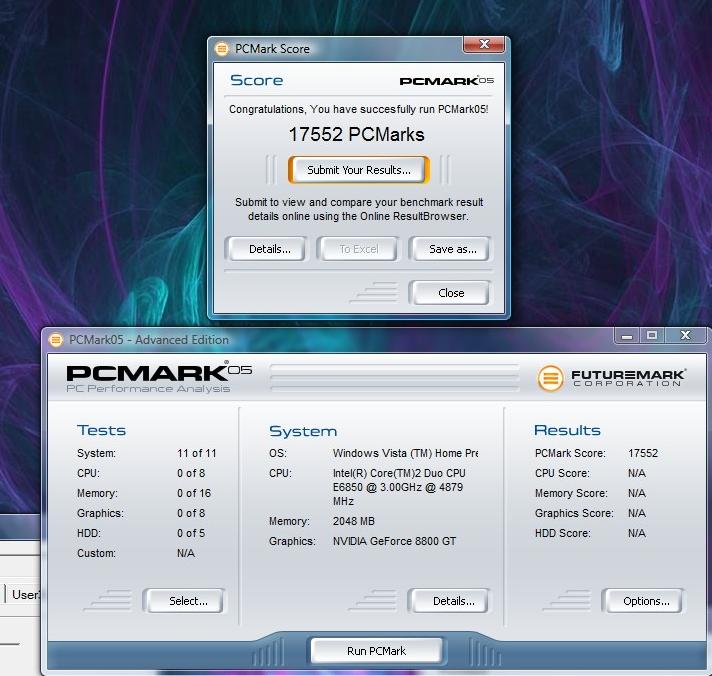Open Select... under Tests section

click(183, 601)
